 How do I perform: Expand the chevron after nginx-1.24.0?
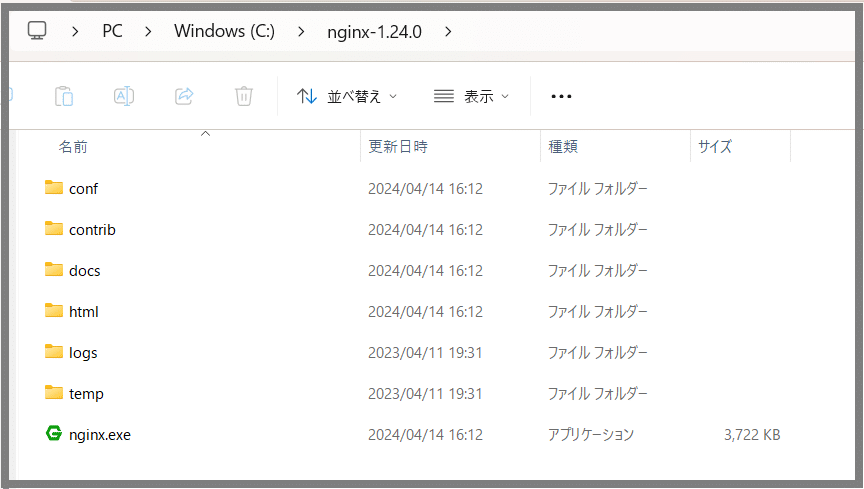pos(448,31)
